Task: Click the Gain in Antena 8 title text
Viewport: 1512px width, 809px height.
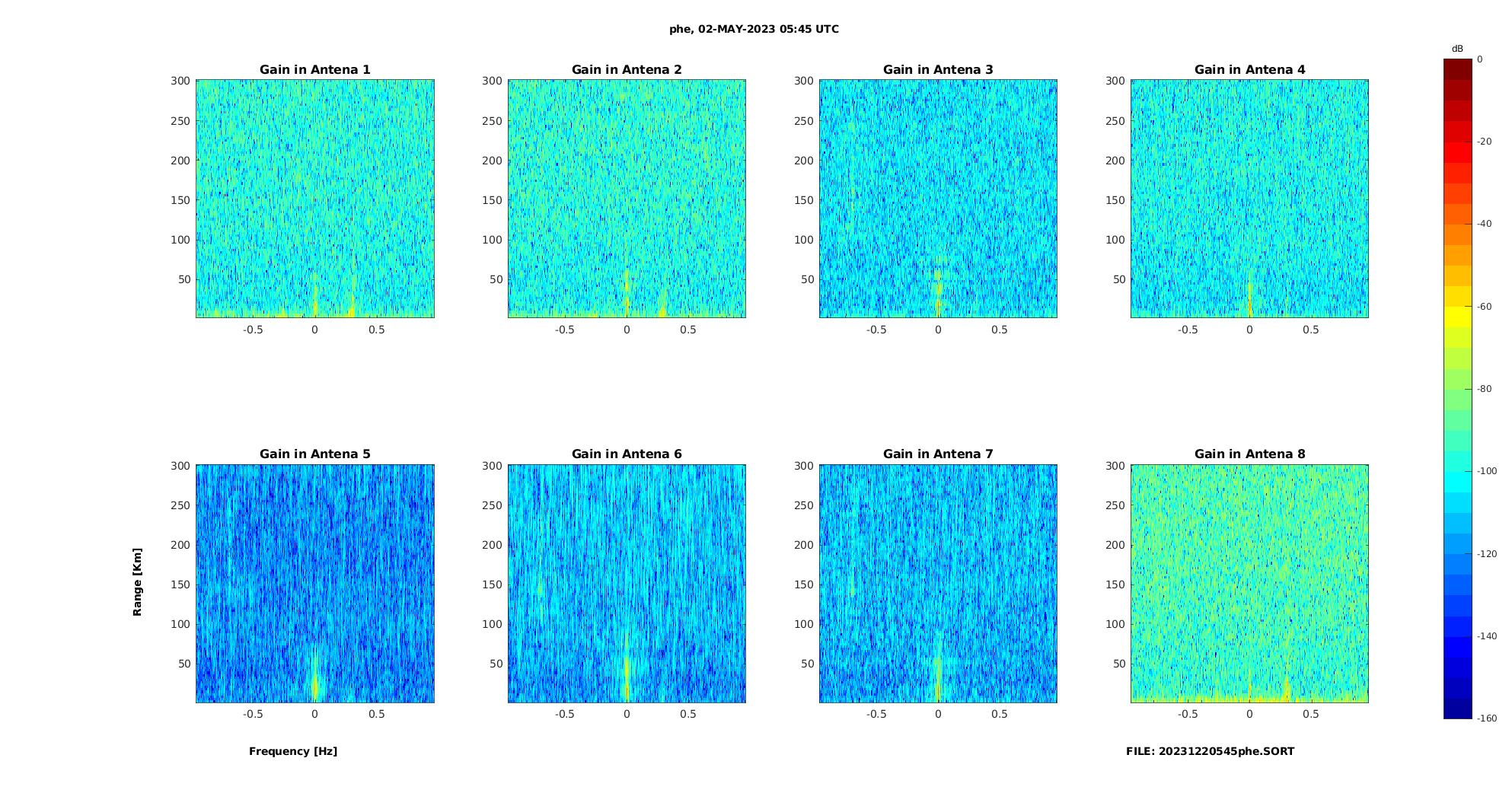Action: [1249, 454]
